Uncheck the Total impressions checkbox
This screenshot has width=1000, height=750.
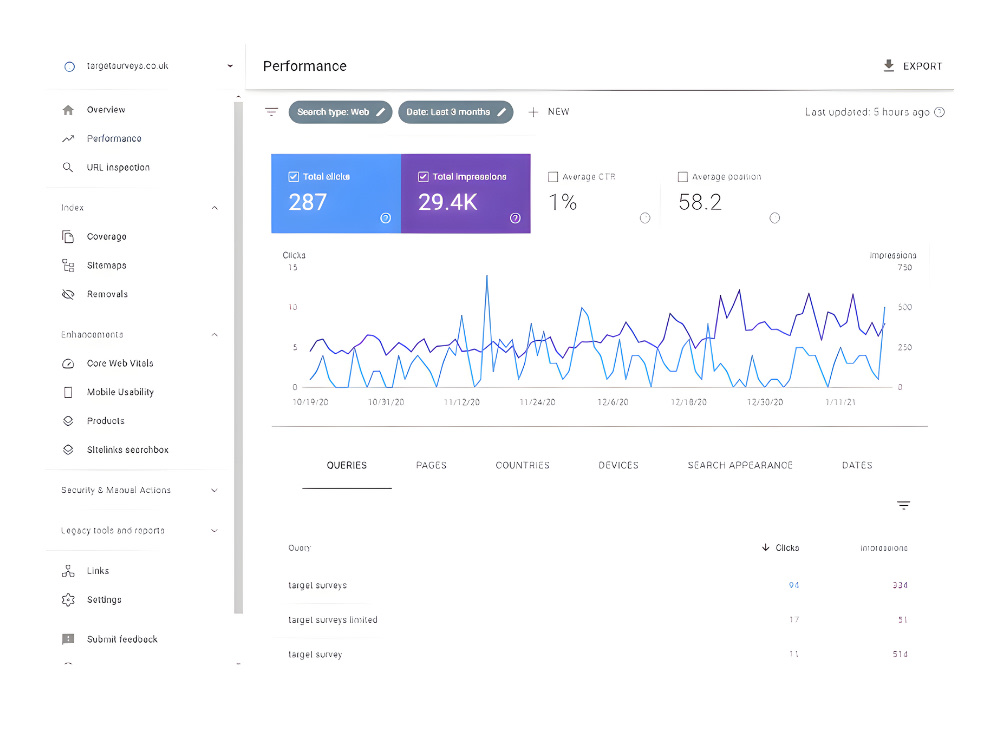(423, 177)
